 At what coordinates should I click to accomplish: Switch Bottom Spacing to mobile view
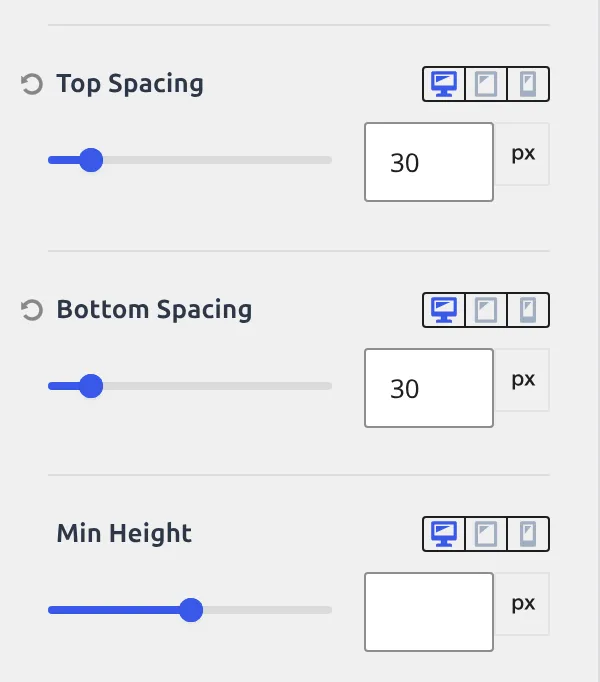[x=528, y=310]
